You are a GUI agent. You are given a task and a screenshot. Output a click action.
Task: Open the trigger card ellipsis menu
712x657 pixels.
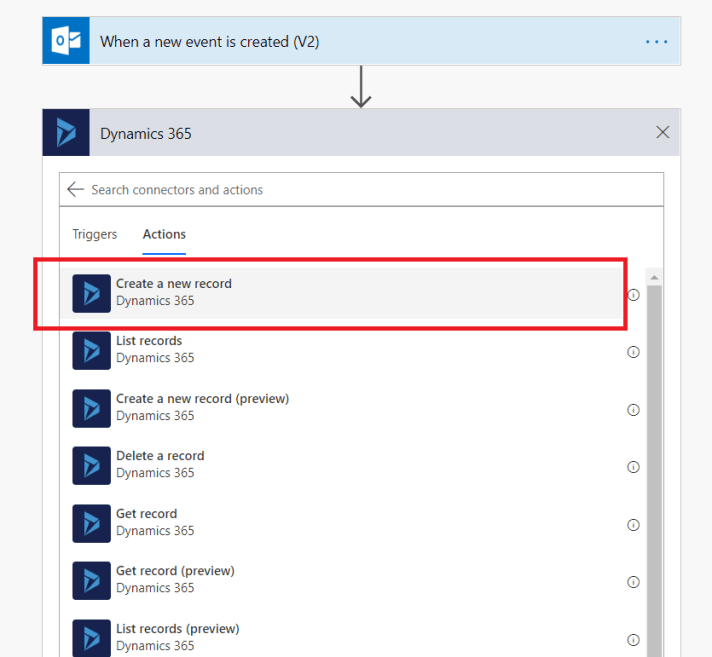(x=656, y=42)
